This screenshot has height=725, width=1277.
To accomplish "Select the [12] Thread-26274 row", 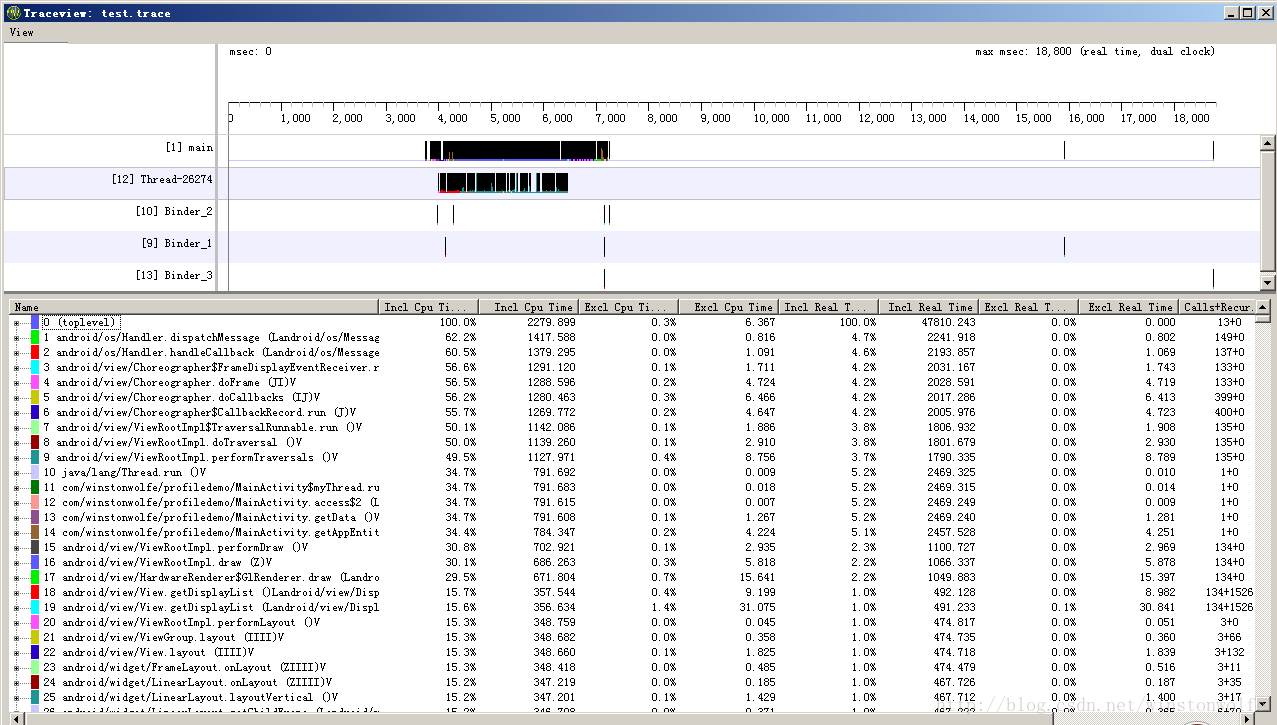I will [631, 182].
